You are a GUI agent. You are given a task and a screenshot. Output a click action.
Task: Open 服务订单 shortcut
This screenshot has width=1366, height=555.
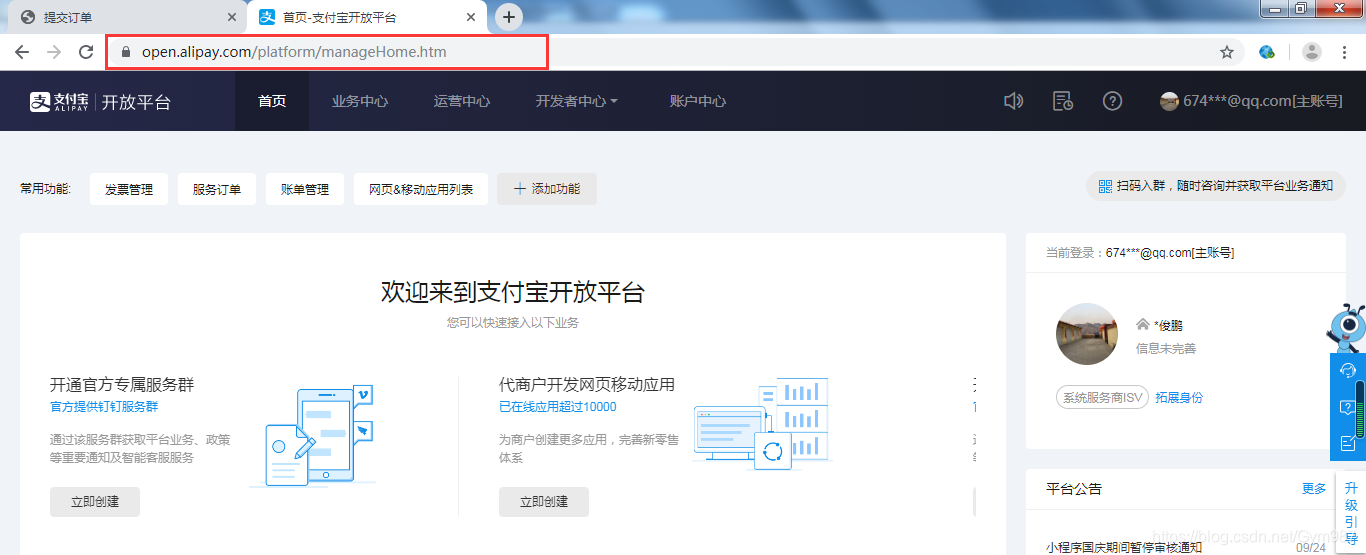pos(217,189)
